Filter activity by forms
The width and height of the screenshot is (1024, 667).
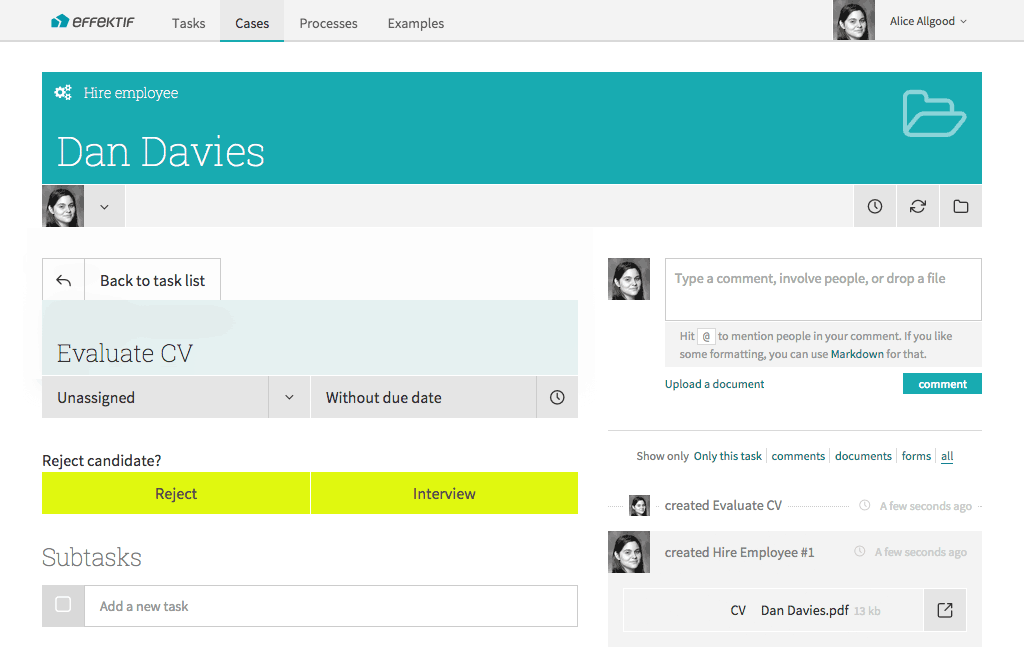point(916,456)
